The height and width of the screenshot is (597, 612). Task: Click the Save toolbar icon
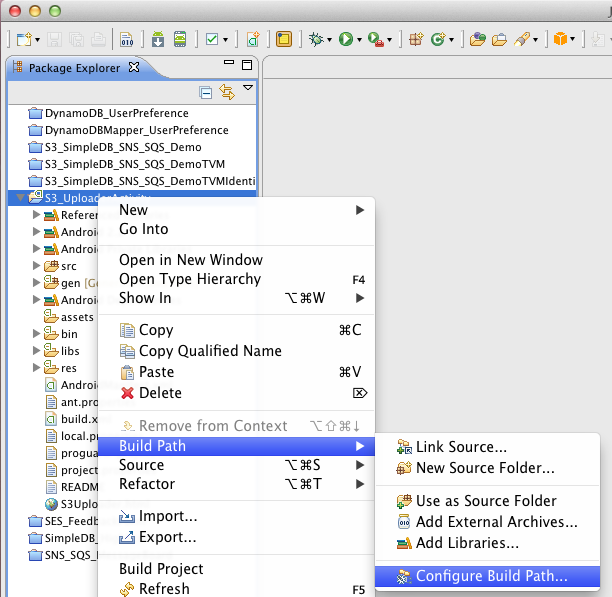54,39
